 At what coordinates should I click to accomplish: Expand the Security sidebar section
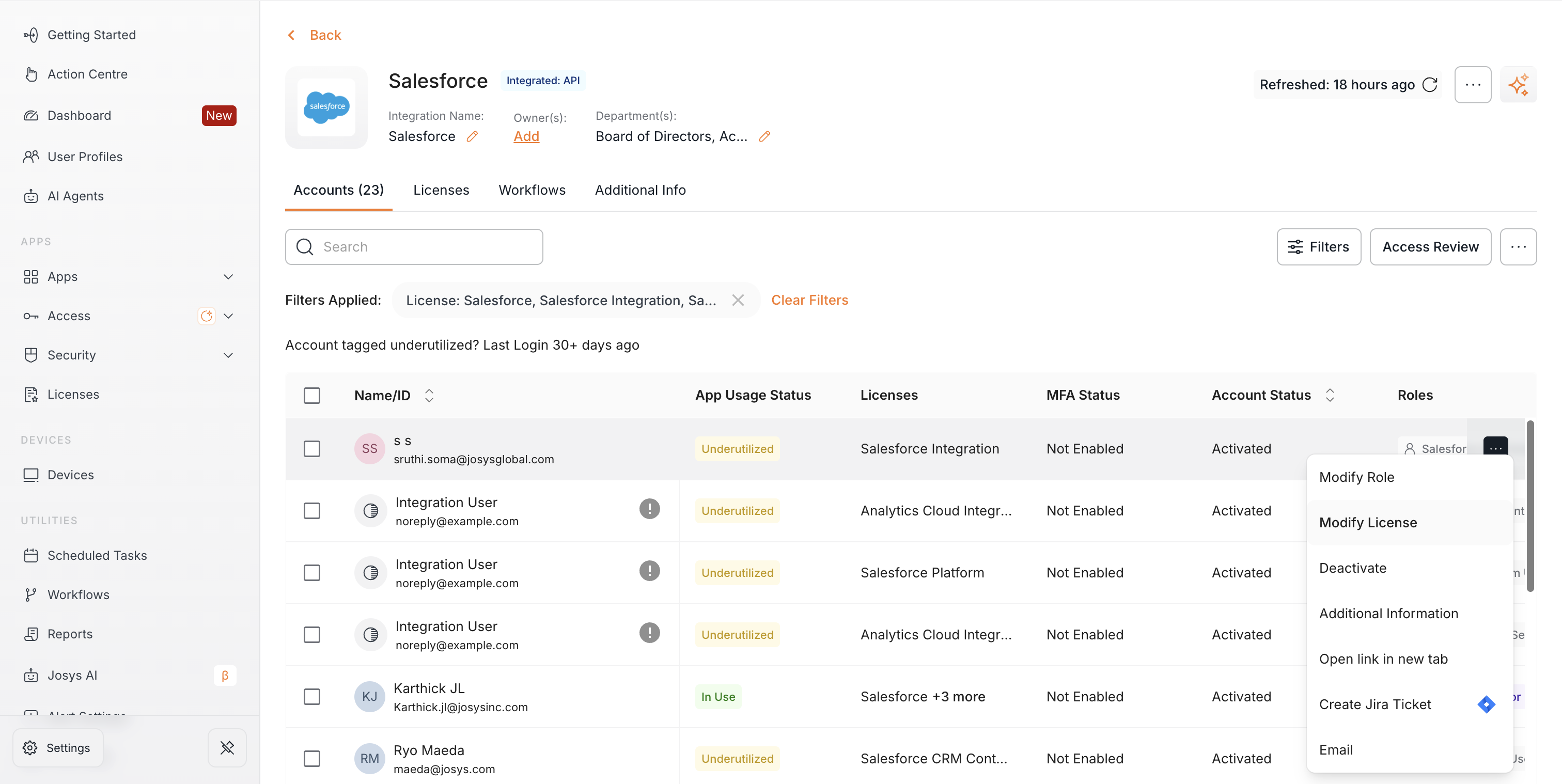(228, 355)
